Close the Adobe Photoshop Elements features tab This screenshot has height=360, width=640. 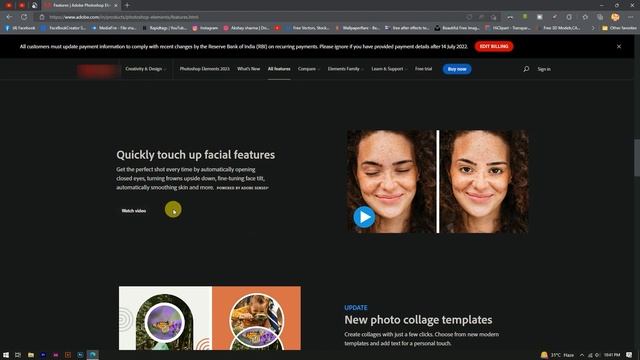tap(116, 5)
